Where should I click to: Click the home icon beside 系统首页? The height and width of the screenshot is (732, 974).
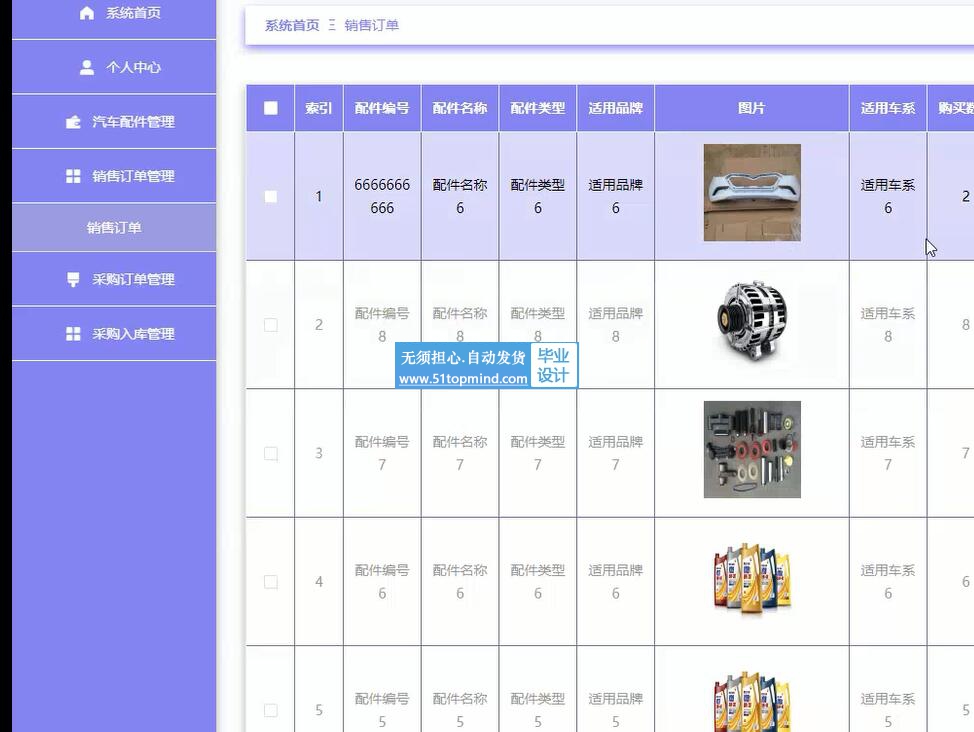click(87, 13)
